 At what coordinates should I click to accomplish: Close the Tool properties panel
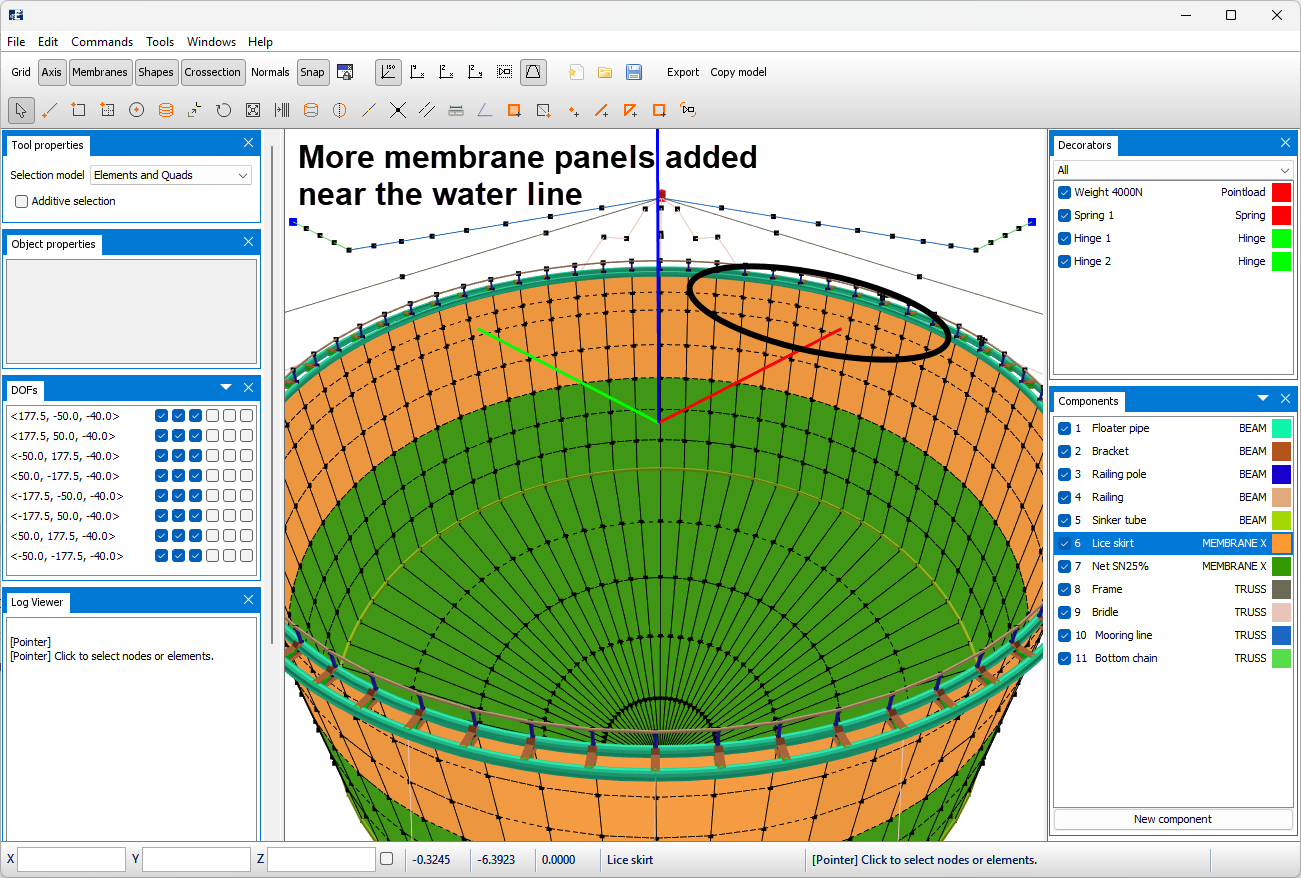click(x=249, y=143)
